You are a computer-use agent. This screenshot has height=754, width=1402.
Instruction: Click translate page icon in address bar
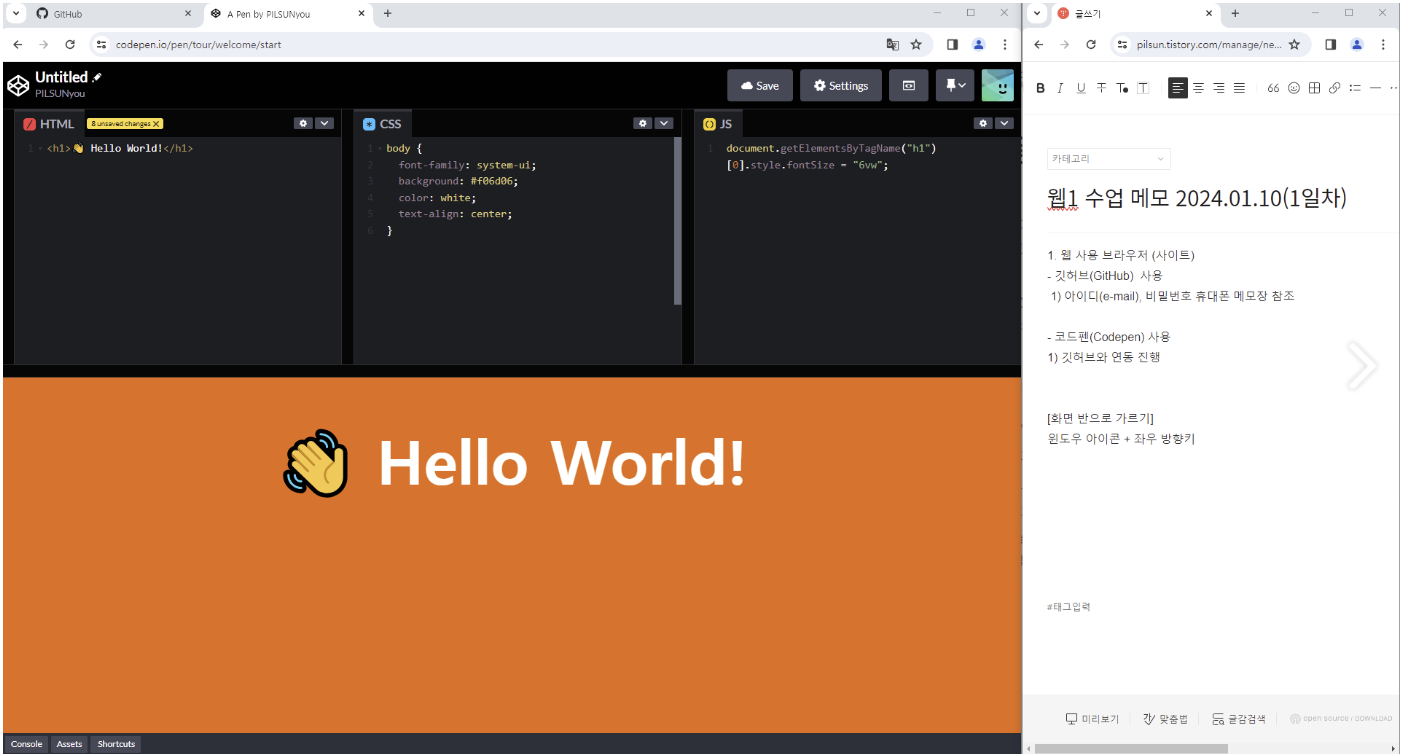pos(892,44)
